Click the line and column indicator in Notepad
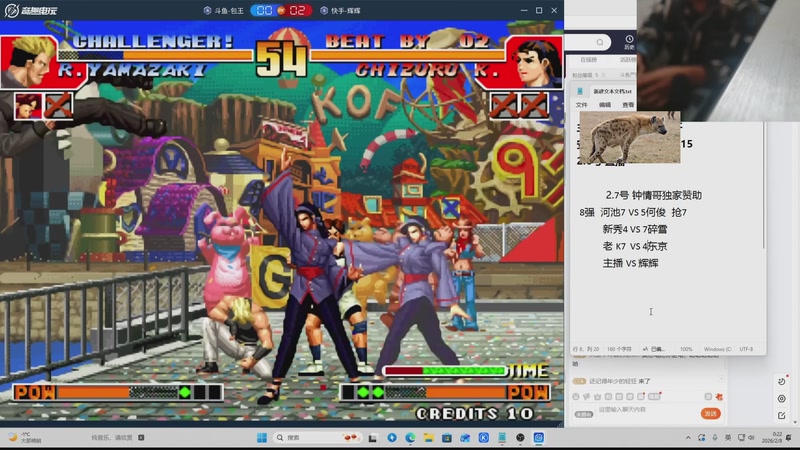The image size is (800, 450). click(586, 349)
